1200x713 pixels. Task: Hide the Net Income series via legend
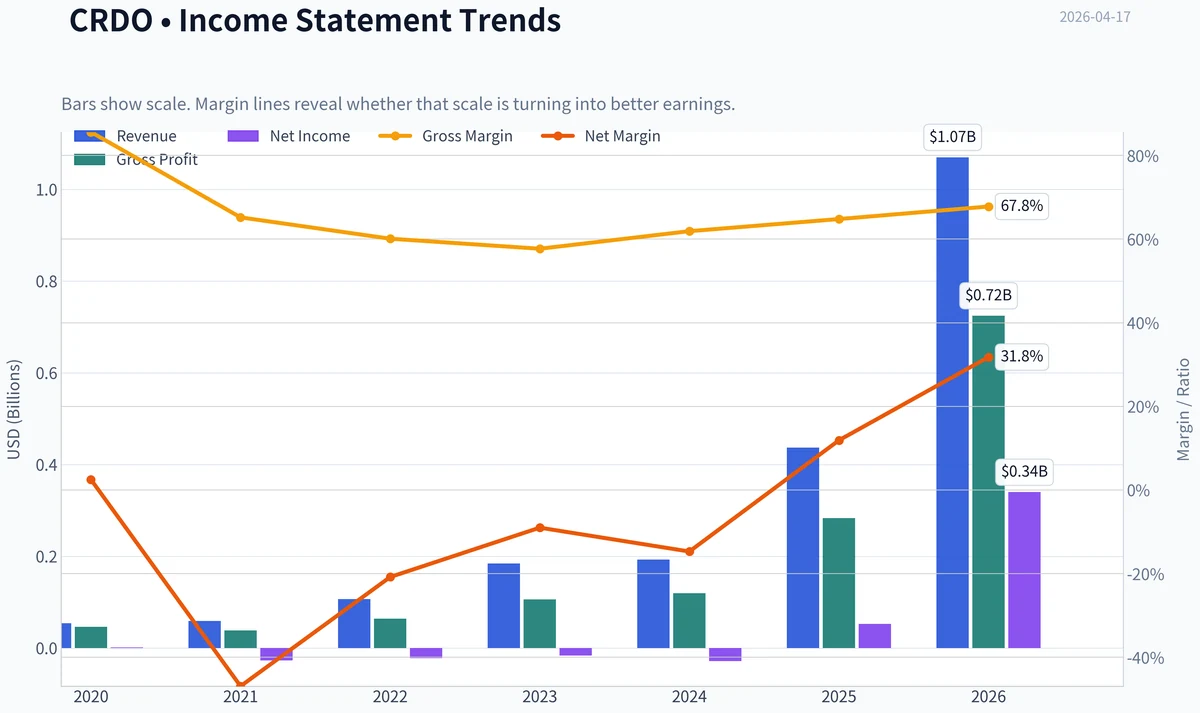289,136
